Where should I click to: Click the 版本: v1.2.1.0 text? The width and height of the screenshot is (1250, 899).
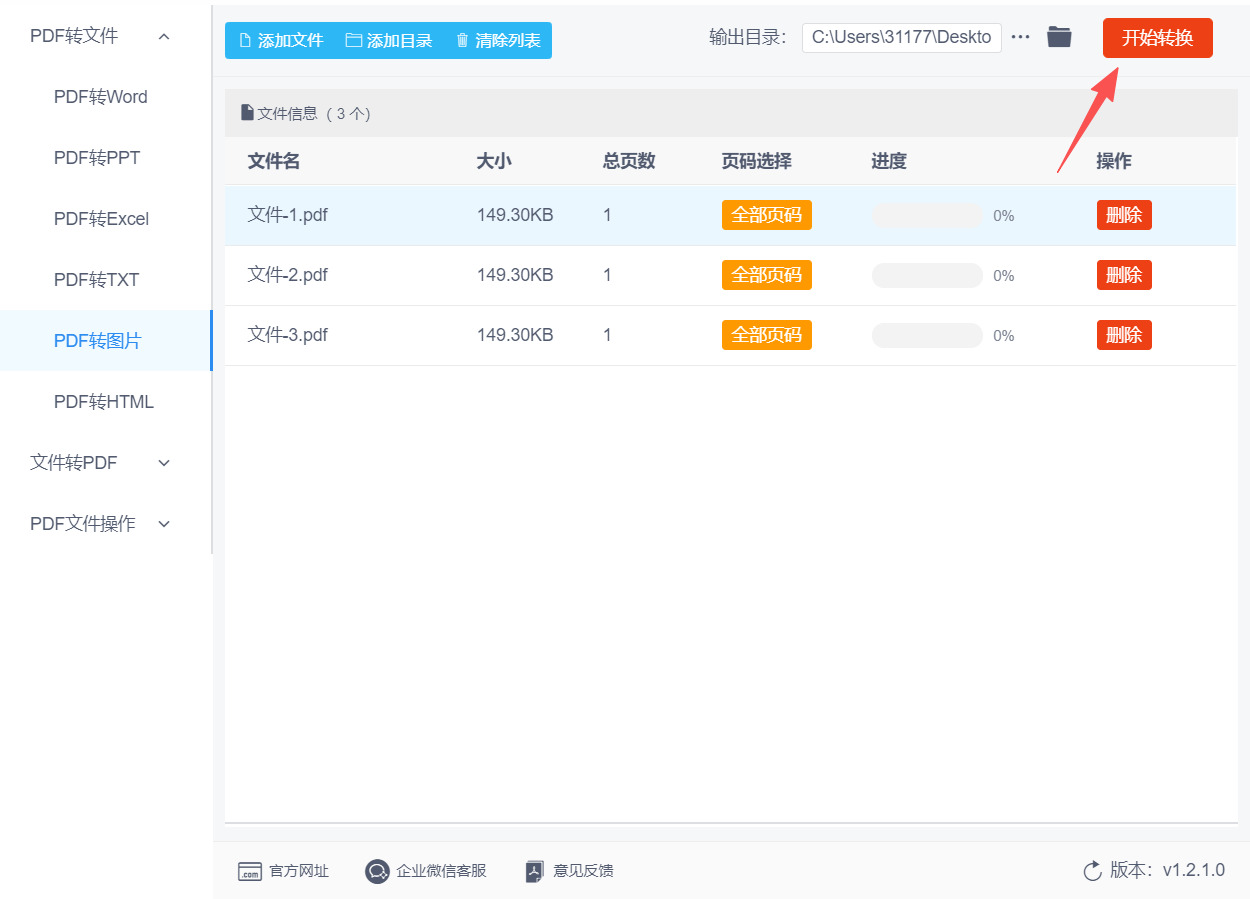[x=1167, y=871]
